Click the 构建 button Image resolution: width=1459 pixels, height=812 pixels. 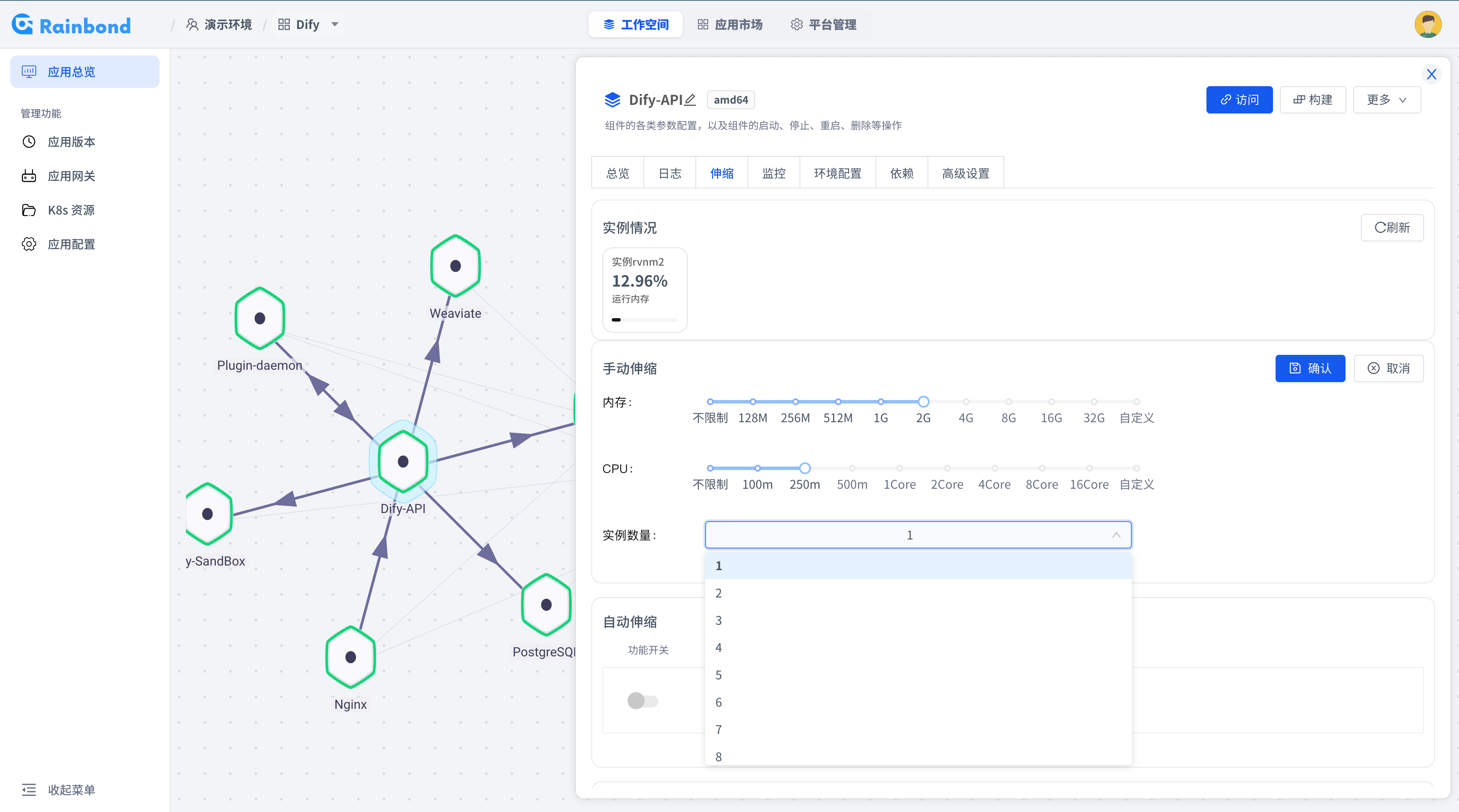1312,100
